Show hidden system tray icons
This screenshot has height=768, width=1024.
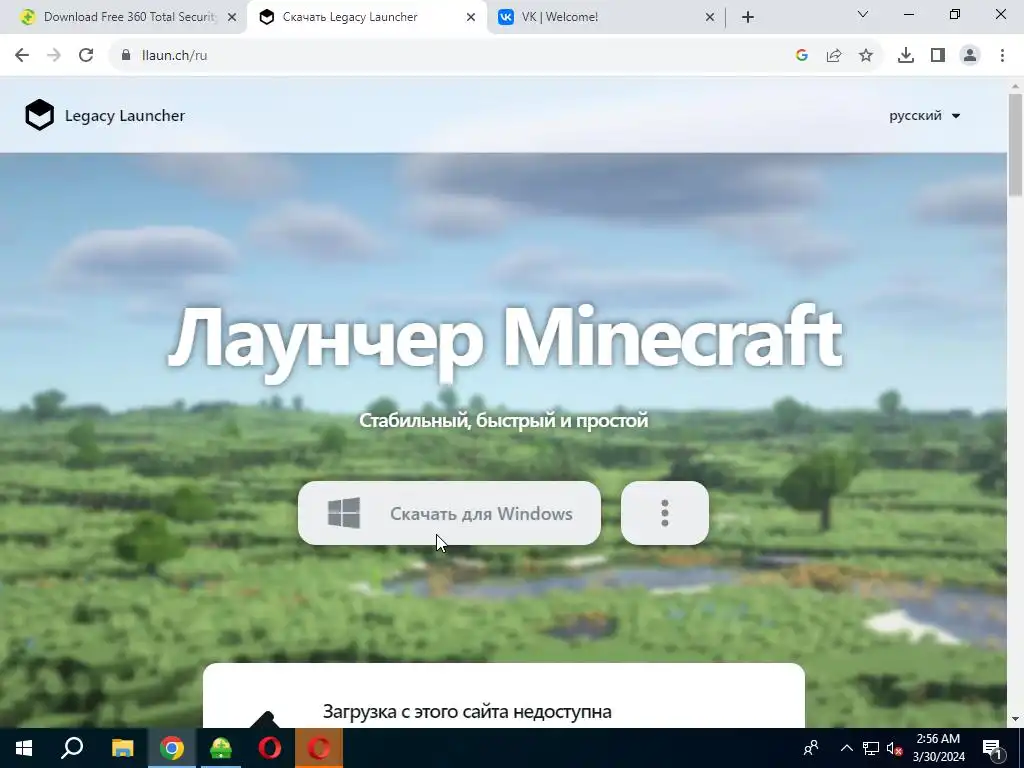pos(846,748)
